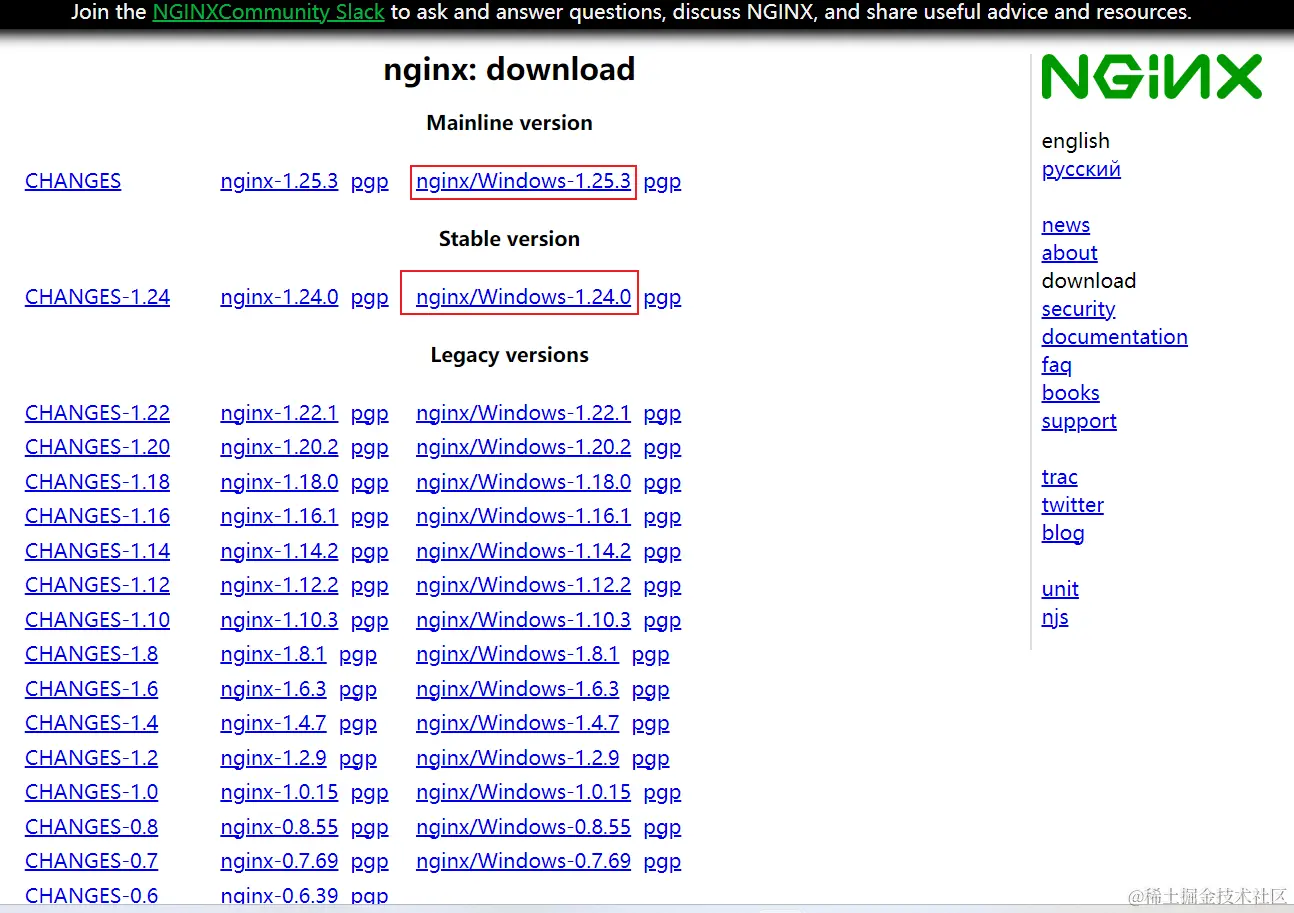Click the 'english' language label
Image resolution: width=1294 pixels, height=913 pixels.
click(1075, 141)
